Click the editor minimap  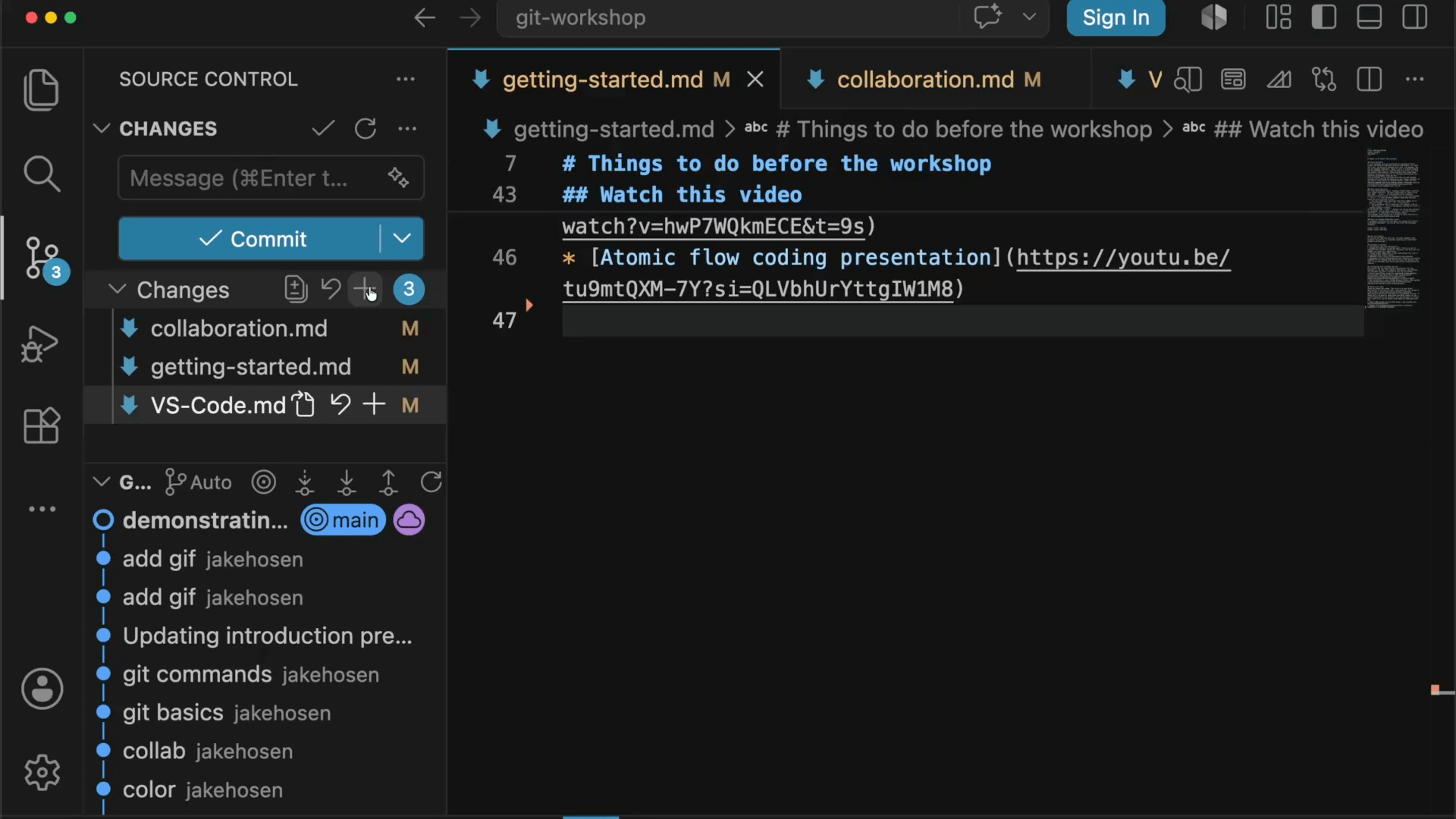pos(1392,227)
